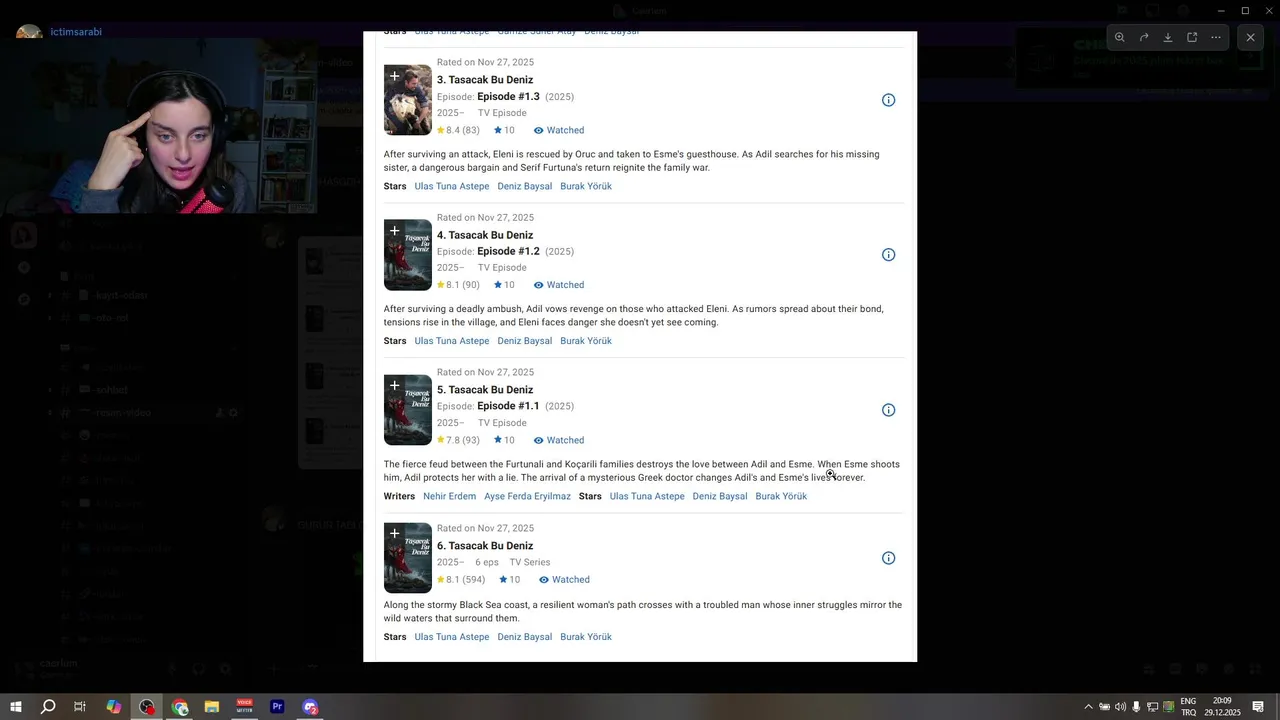Change the blue star 10 rating for Episode #1.3
Viewport: 1280px width, 720px height.
504,130
